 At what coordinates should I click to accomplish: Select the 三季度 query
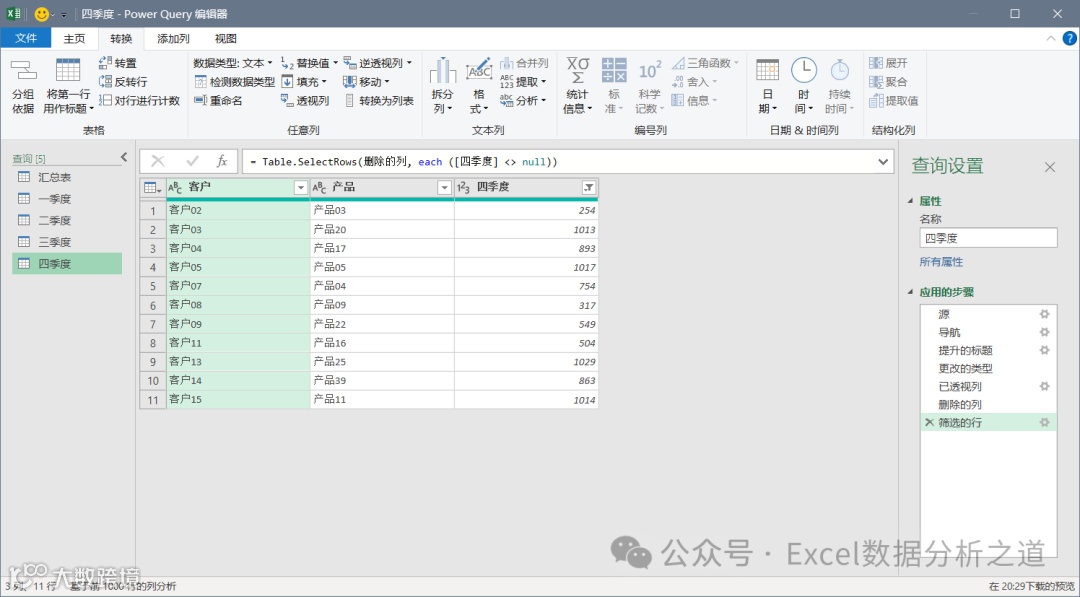[x=67, y=242]
